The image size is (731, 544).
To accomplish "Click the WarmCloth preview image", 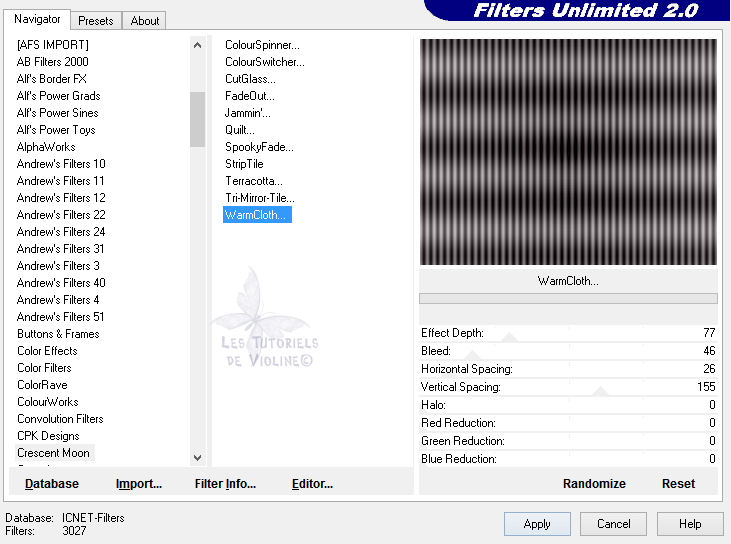I will tap(568, 152).
